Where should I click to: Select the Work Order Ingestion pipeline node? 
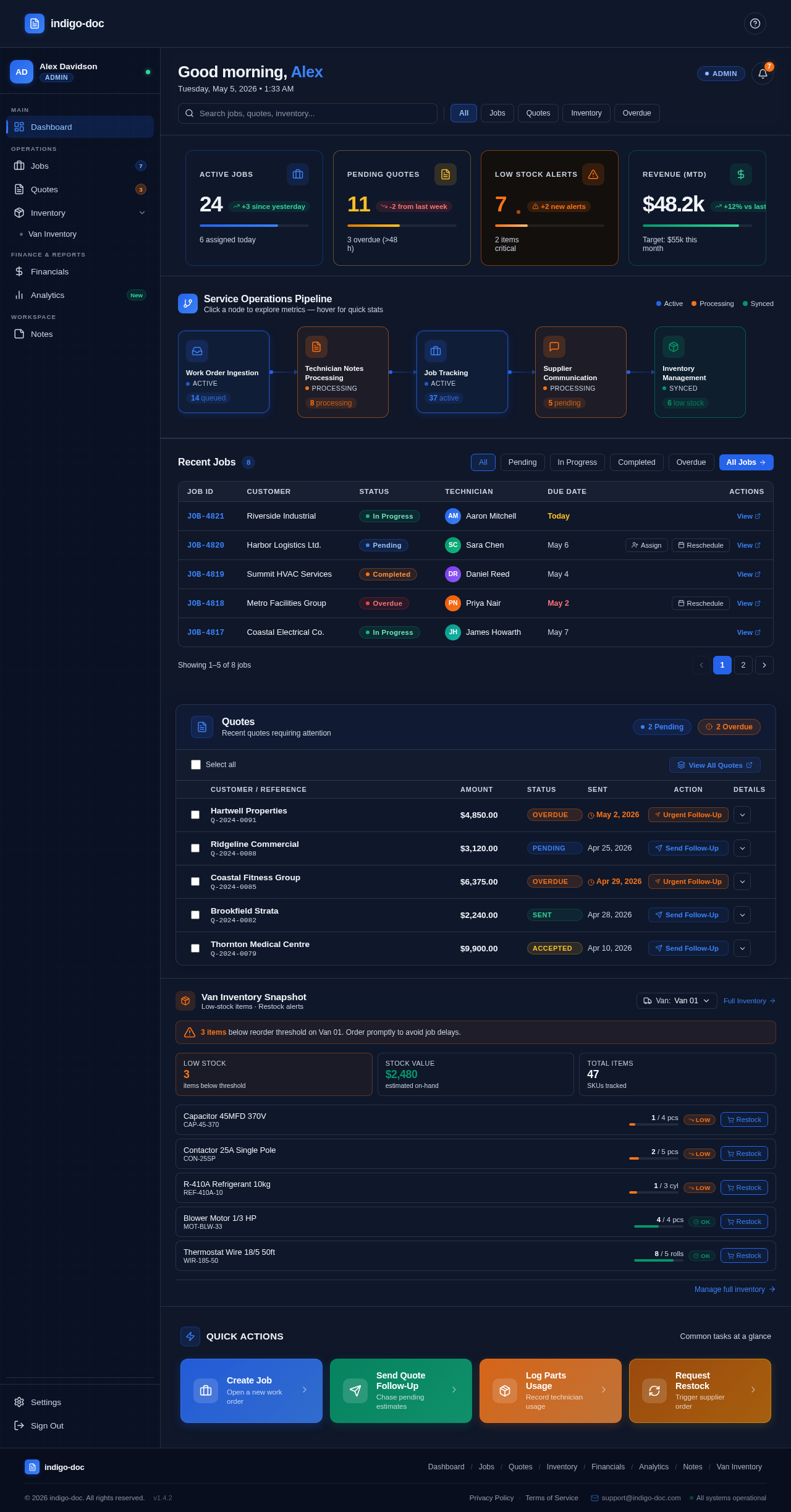[224, 372]
